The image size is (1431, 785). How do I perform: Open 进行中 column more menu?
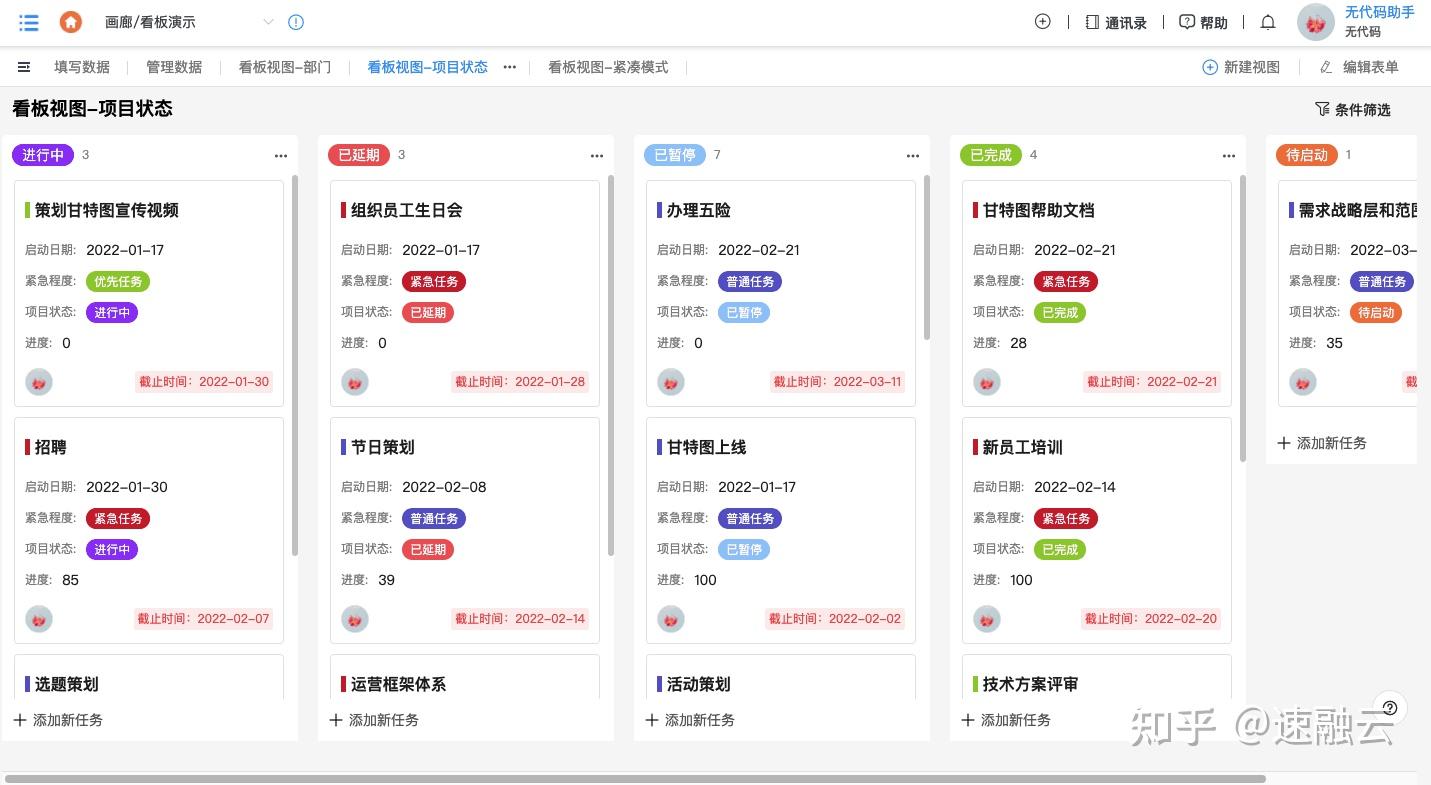(281, 155)
